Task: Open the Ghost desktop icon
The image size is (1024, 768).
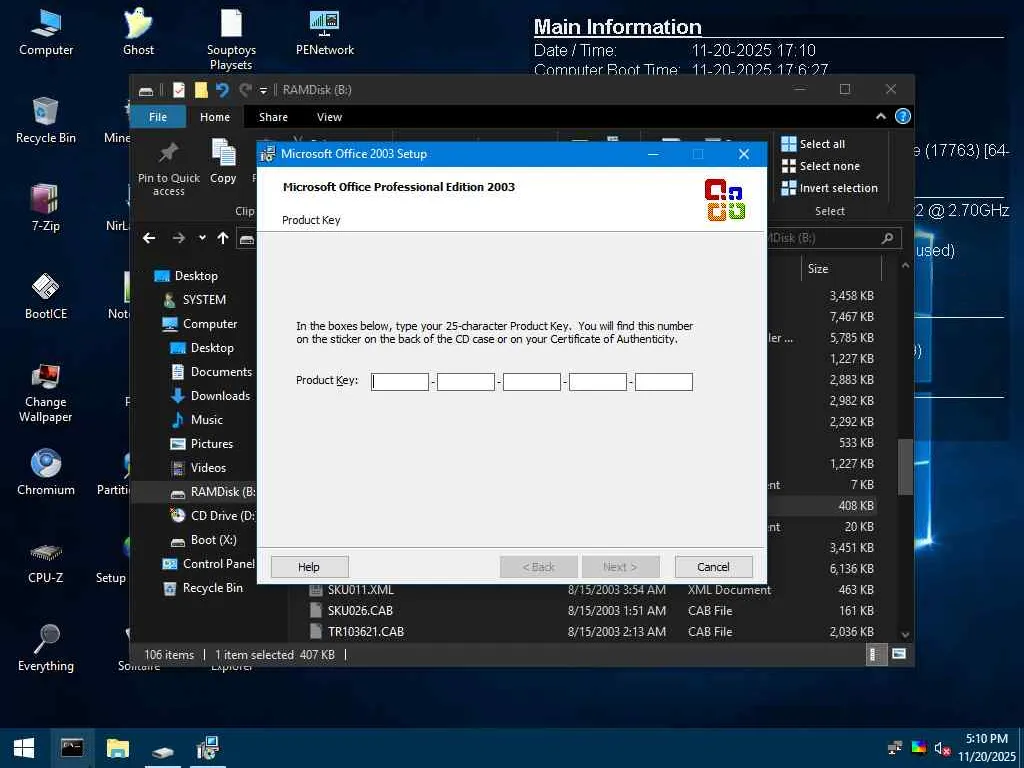Action: (x=138, y=33)
